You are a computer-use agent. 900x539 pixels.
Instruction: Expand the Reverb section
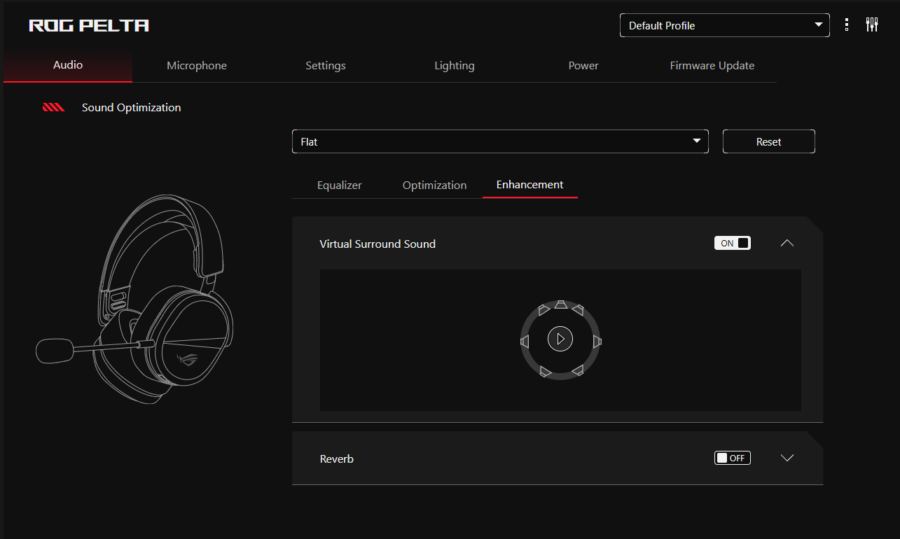(787, 457)
